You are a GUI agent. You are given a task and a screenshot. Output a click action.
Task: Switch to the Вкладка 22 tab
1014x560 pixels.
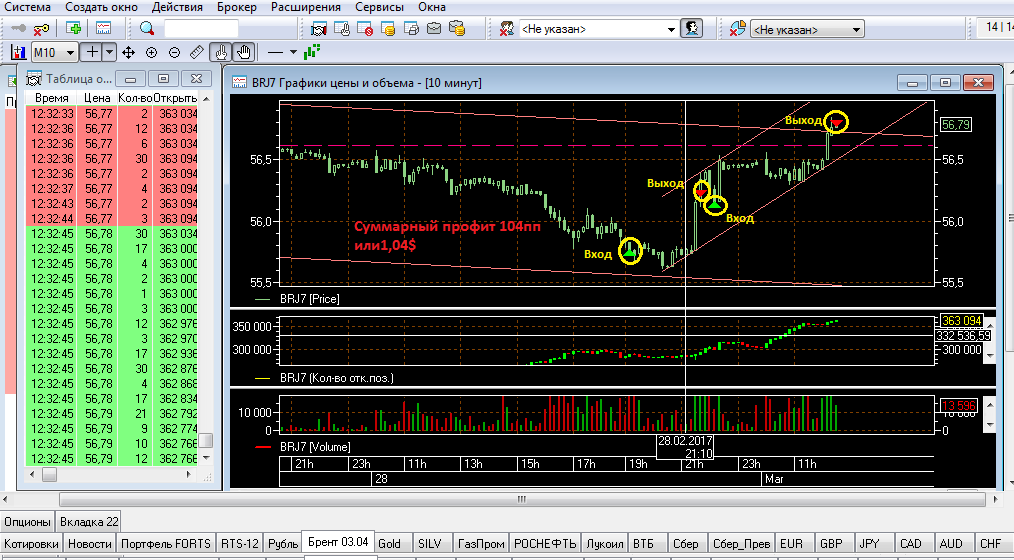(87, 522)
